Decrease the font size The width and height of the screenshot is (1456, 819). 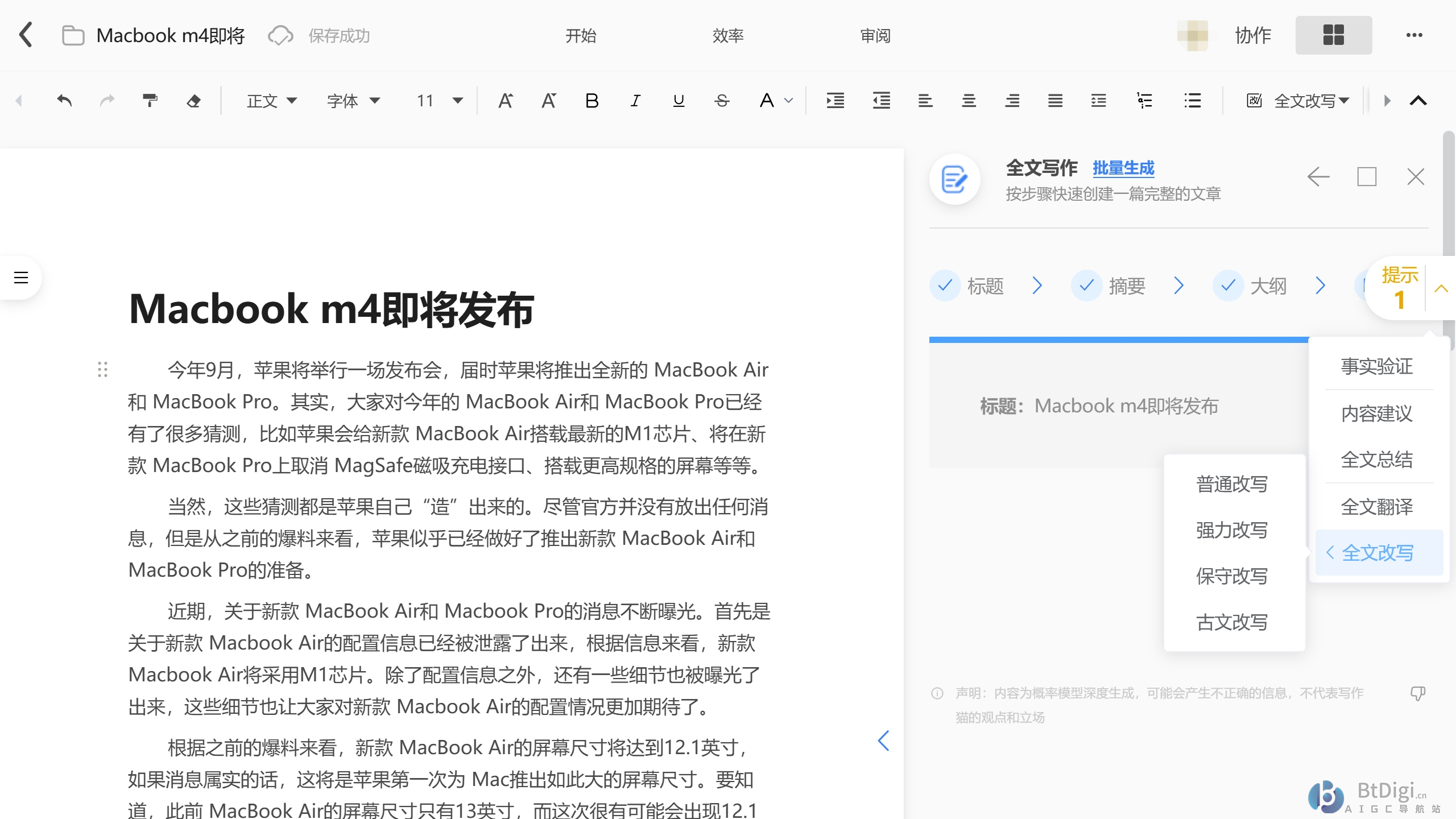click(x=549, y=101)
